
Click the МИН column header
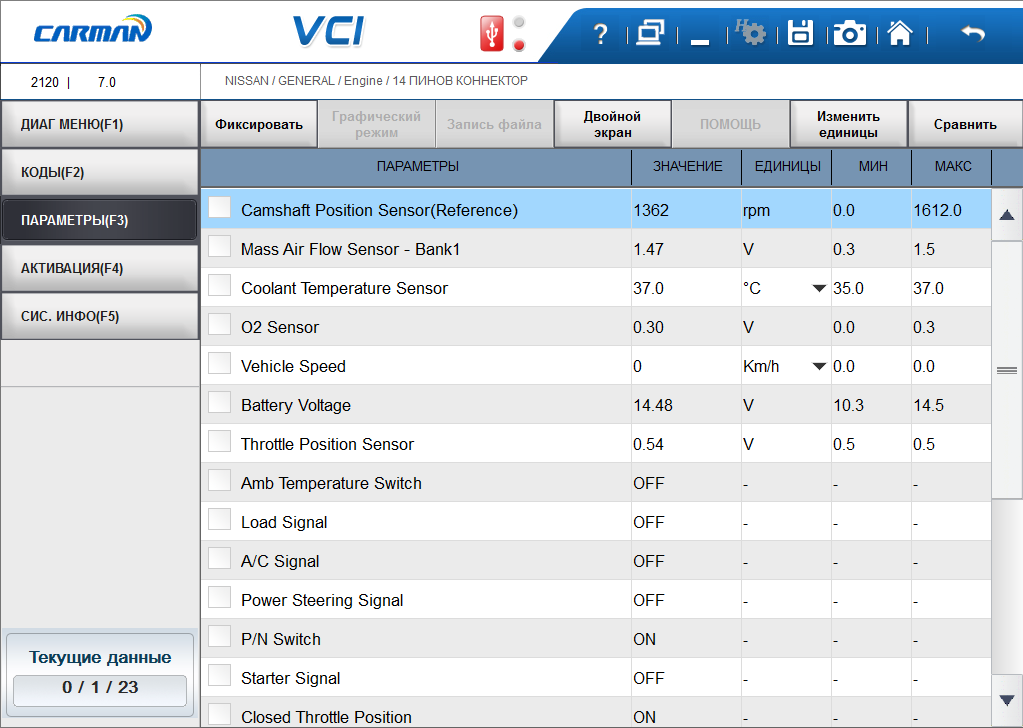pyautogui.click(x=872, y=167)
